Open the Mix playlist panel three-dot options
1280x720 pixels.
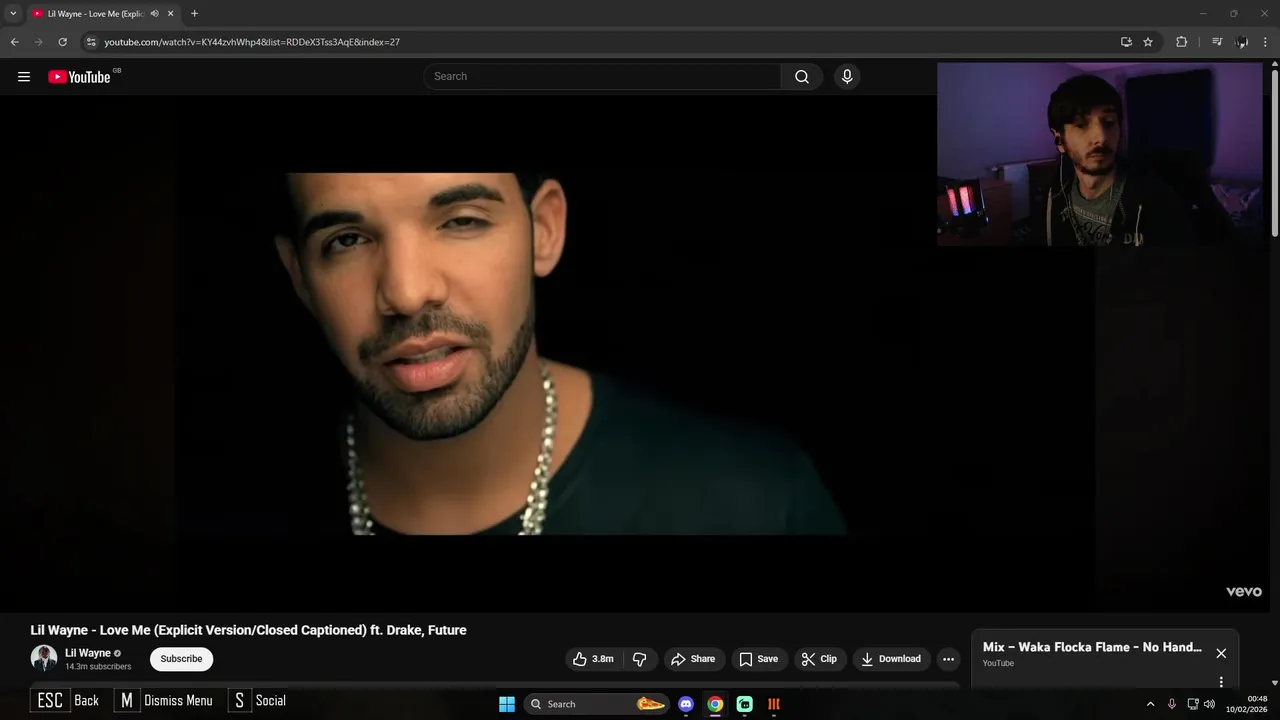pyautogui.click(x=1221, y=682)
